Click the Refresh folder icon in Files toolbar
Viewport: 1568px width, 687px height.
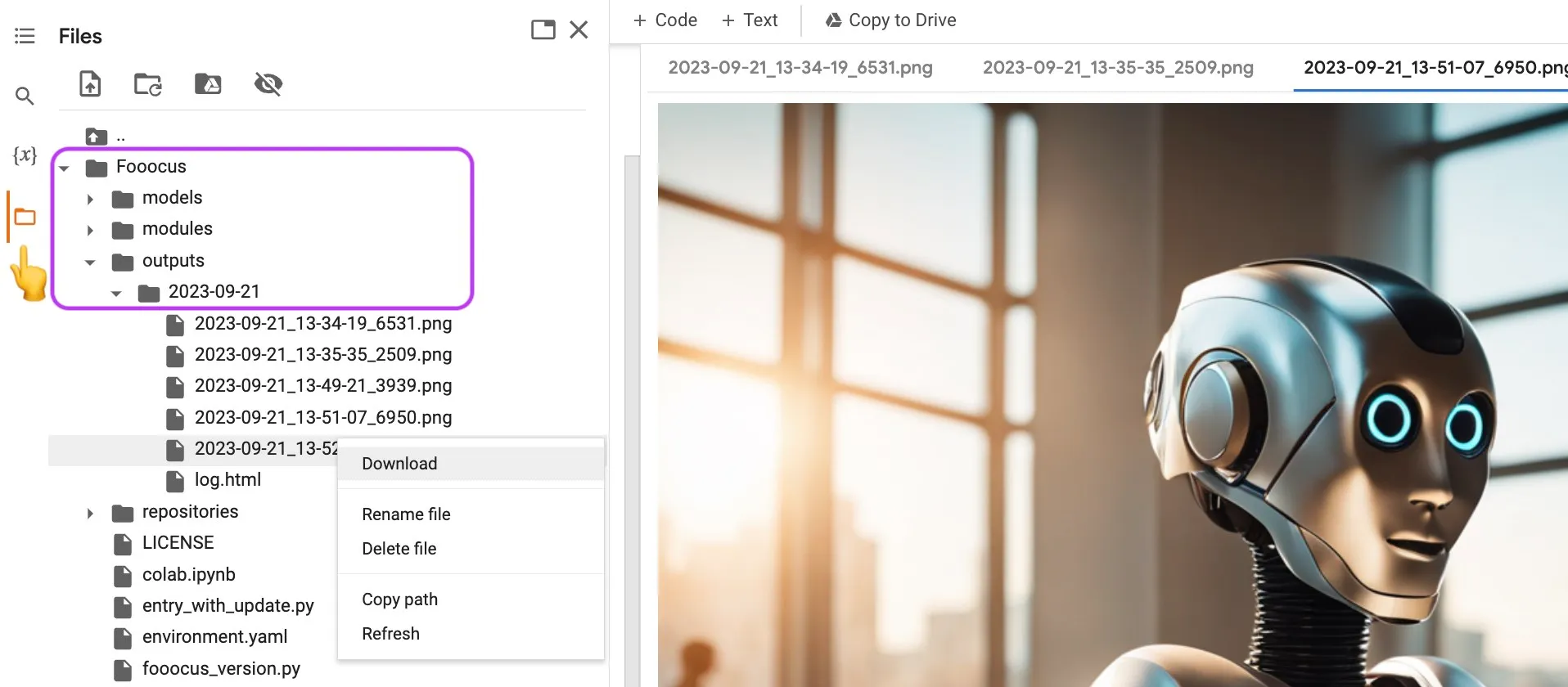148,83
